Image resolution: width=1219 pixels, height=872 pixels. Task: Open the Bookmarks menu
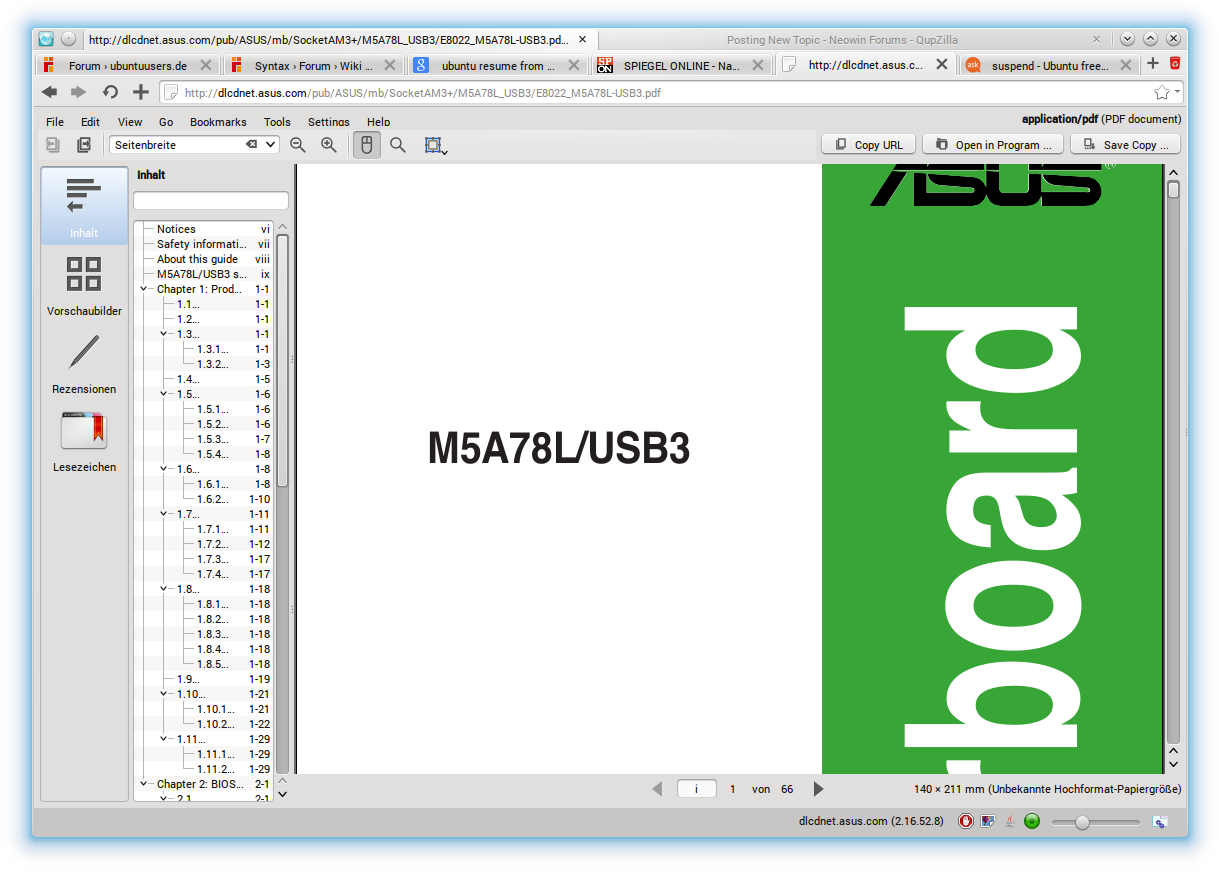(x=218, y=122)
